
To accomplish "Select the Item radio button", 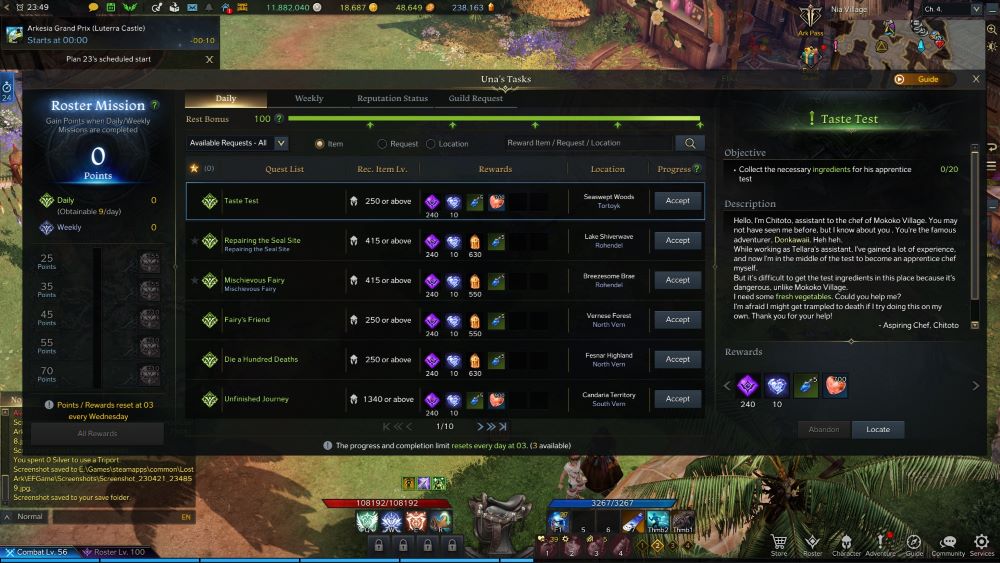I will 320,144.
